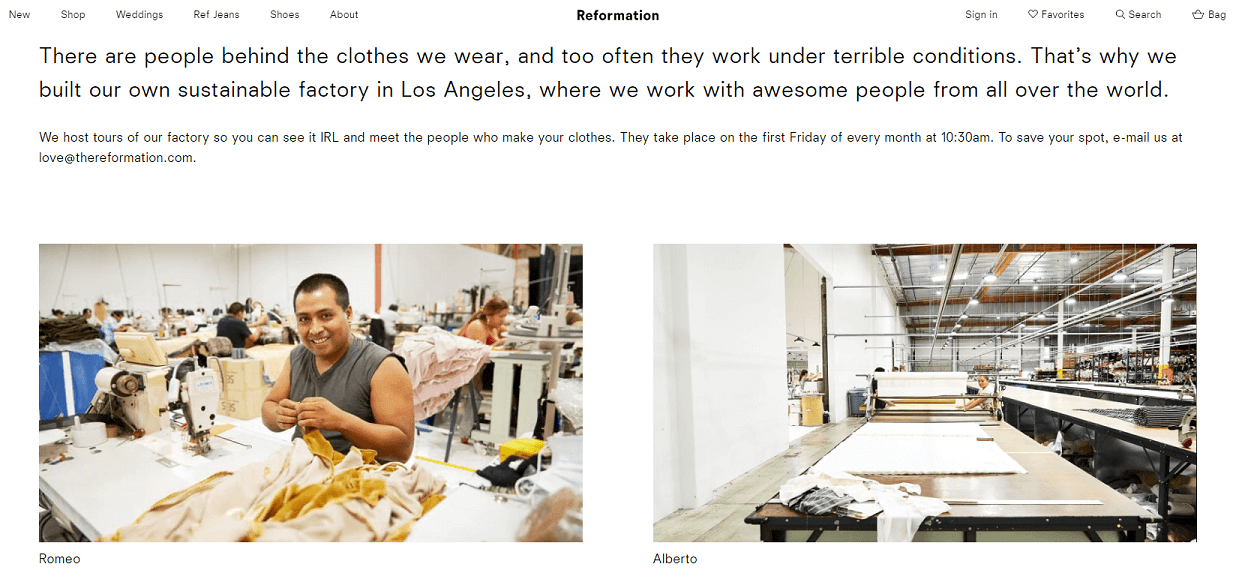Viewport: 1239px width, 579px height.
Task: Click the Search text label
Action: (1145, 15)
